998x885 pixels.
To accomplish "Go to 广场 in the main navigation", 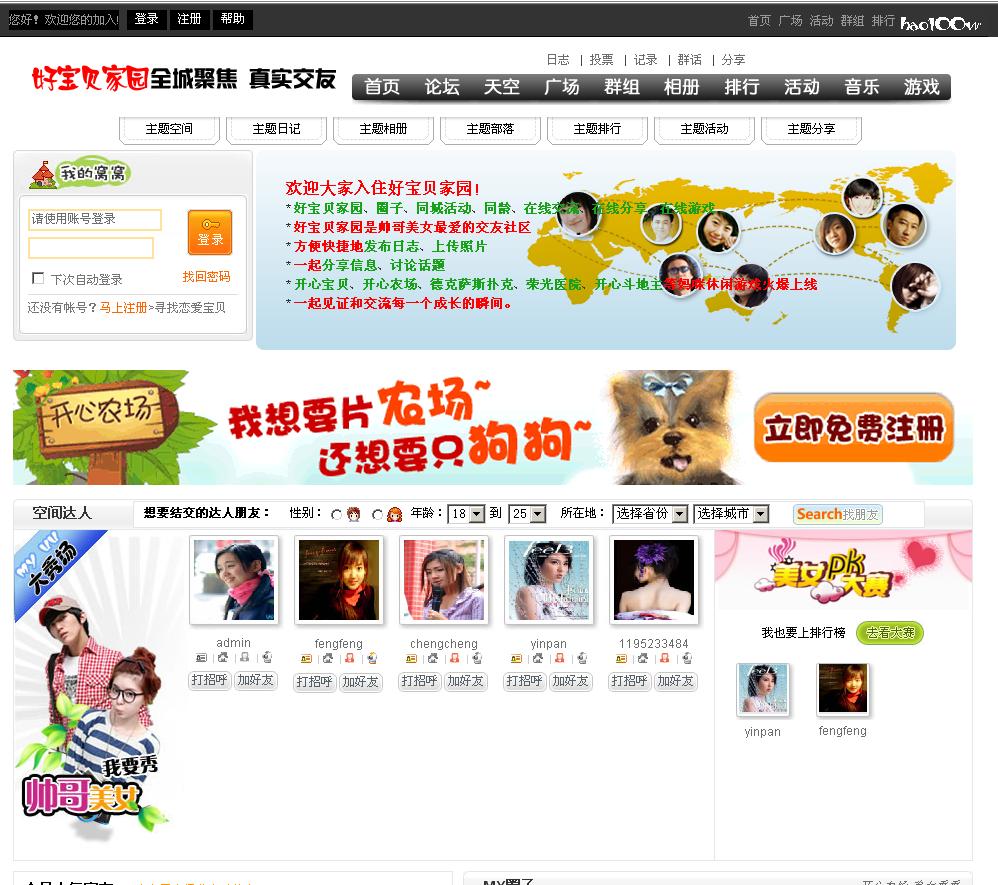I will point(561,87).
